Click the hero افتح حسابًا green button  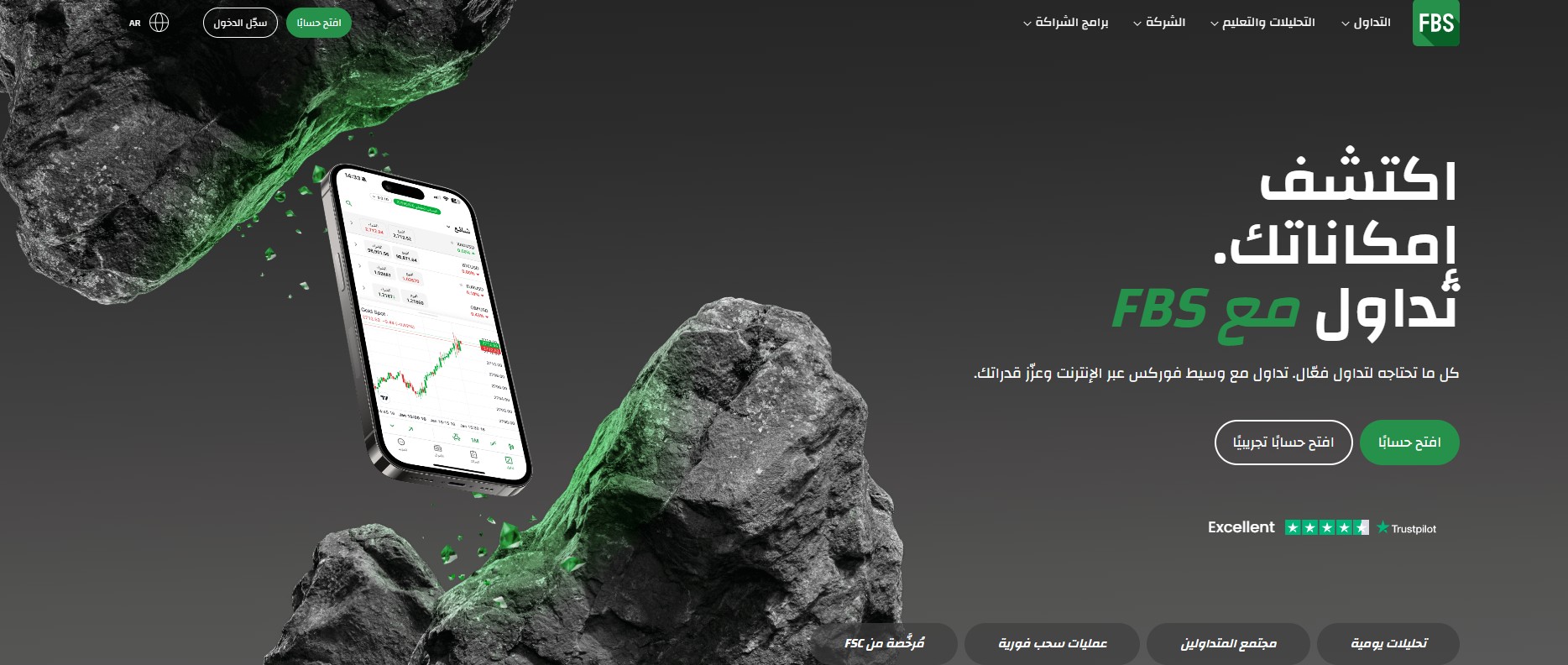(1409, 442)
